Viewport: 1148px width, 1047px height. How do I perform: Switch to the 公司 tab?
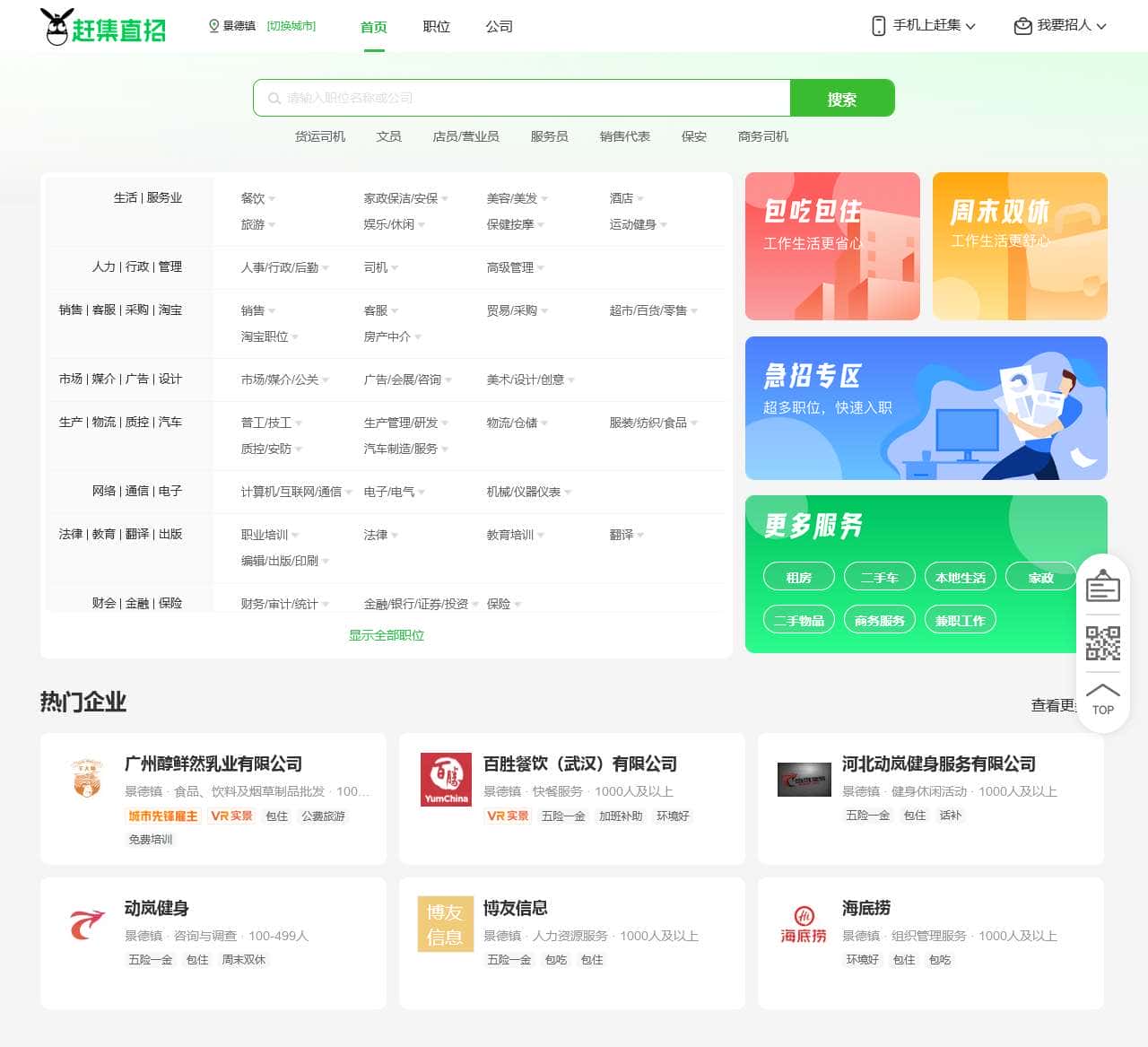click(x=500, y=27)
